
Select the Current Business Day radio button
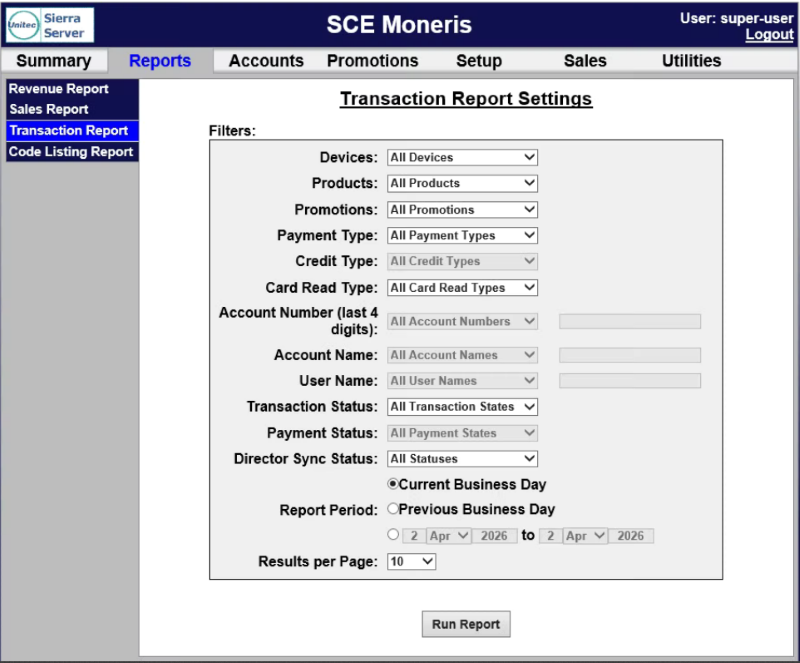click(x=393, y=483)
